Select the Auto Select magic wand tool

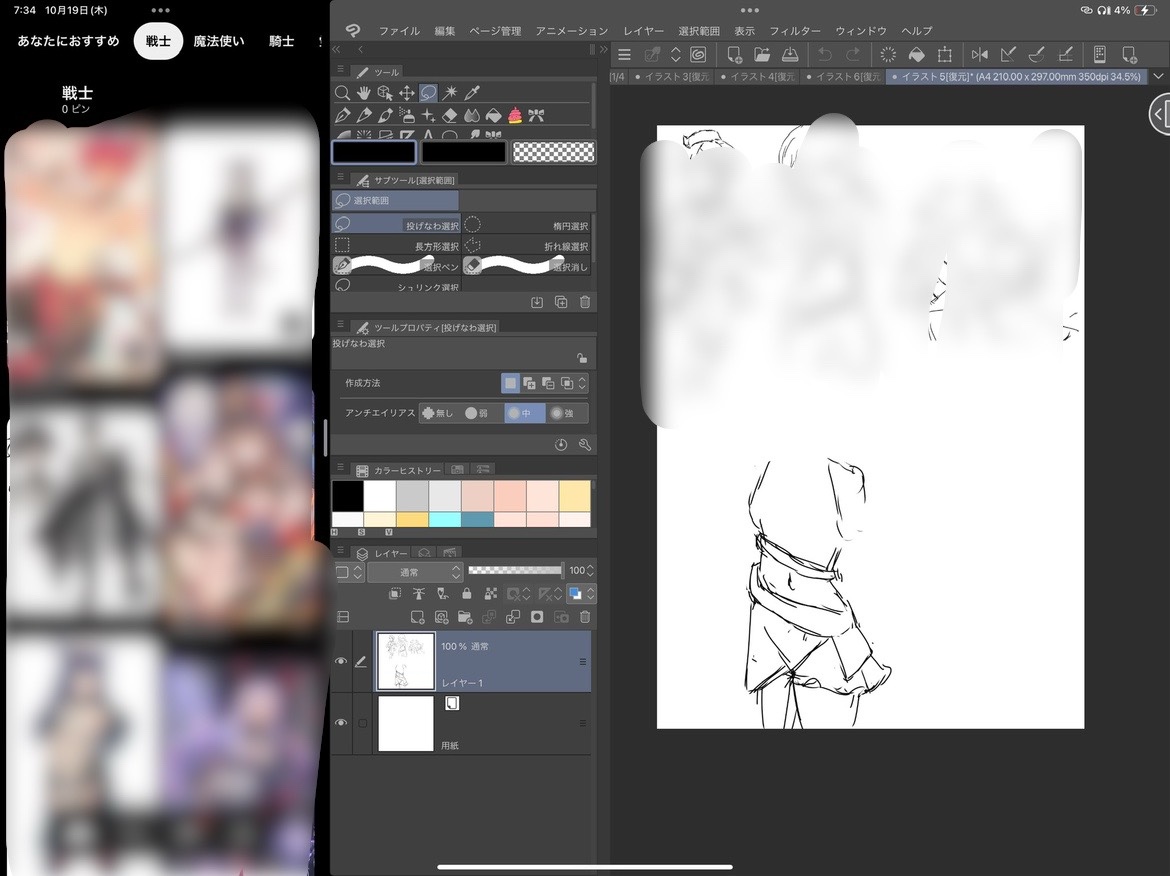coord(450,93)
